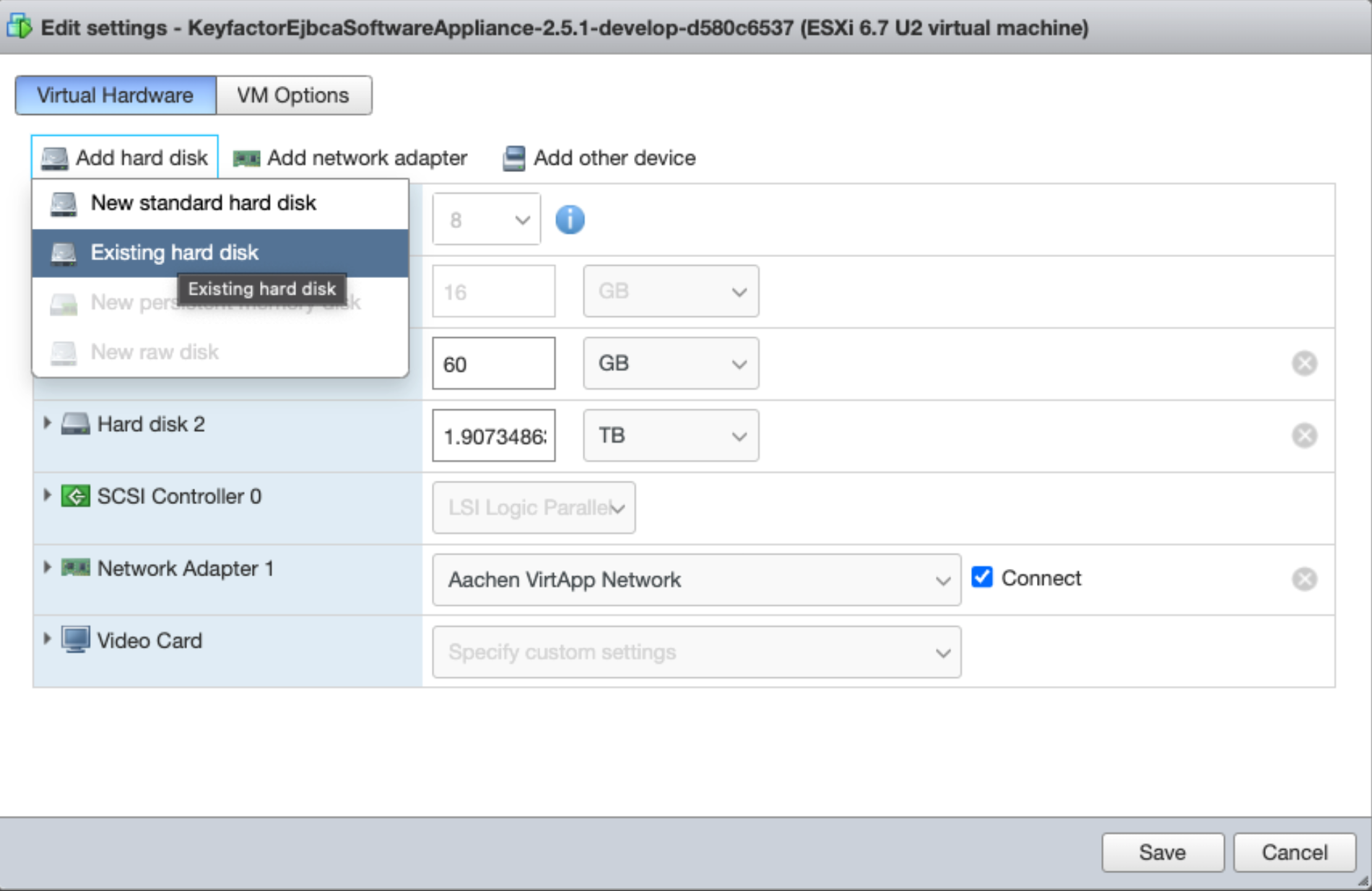The image size is (1372, 891).
Task: Switch to the VM Options tab
Action: (x=293, y=95)
